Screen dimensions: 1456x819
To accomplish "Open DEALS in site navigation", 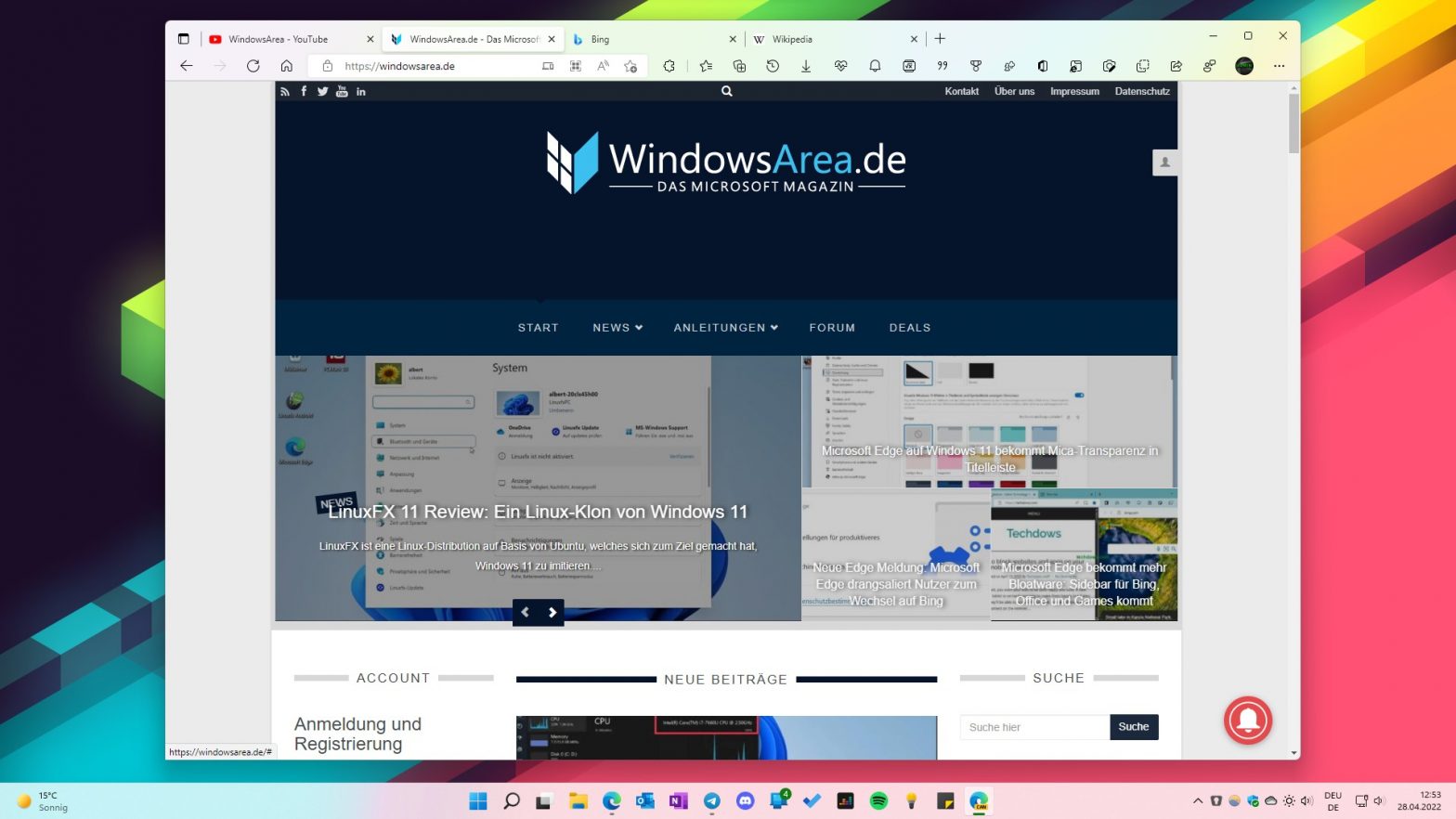I will click(x=910, y=328).
